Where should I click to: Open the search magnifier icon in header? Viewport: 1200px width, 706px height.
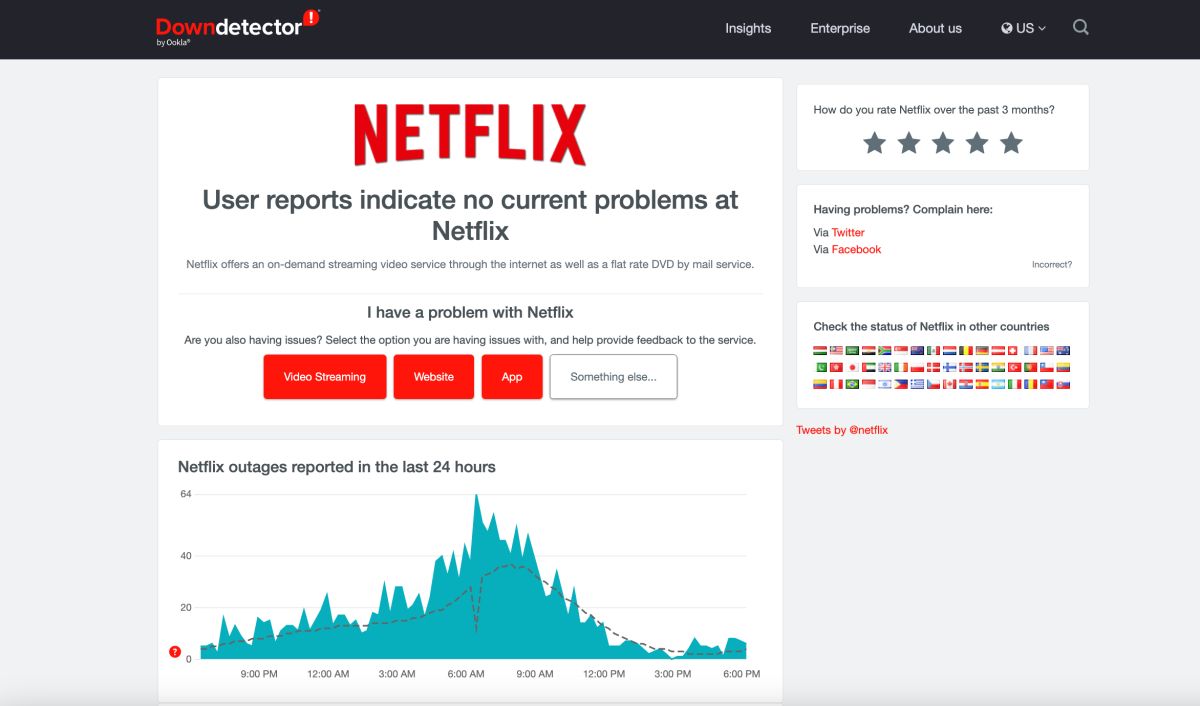(1081, 27)
